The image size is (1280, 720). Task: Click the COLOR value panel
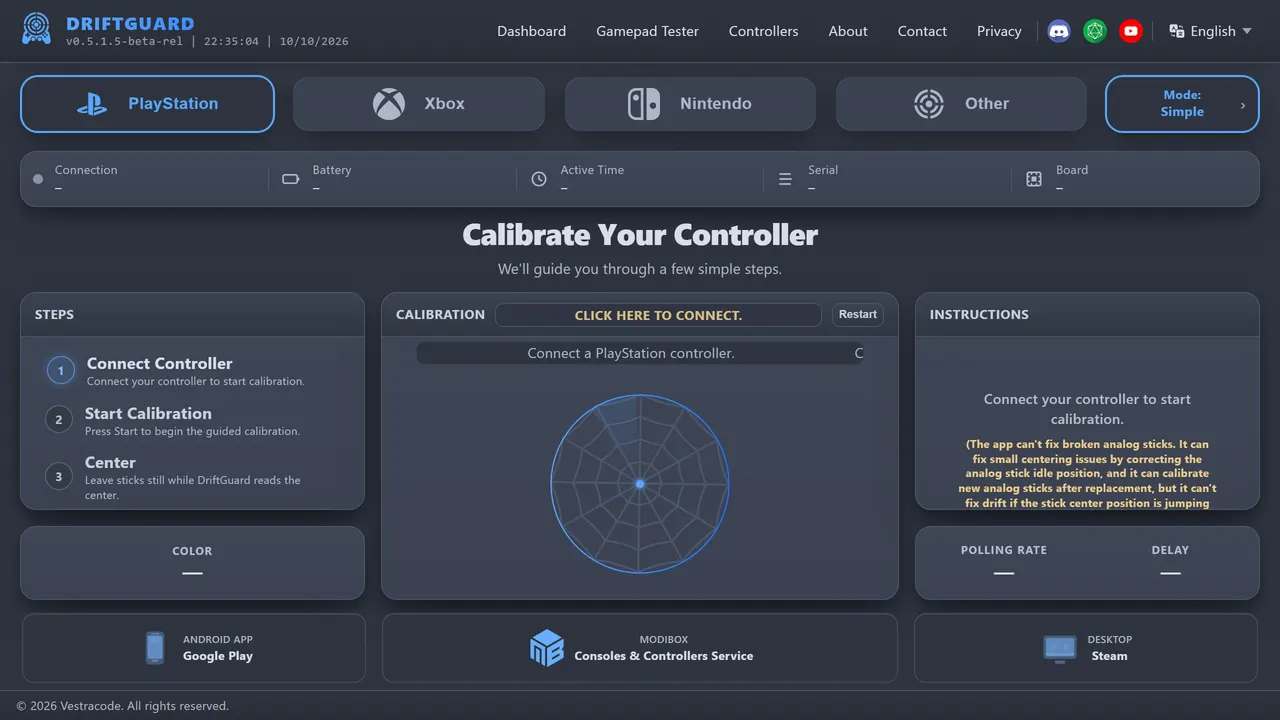click(192, 563)
